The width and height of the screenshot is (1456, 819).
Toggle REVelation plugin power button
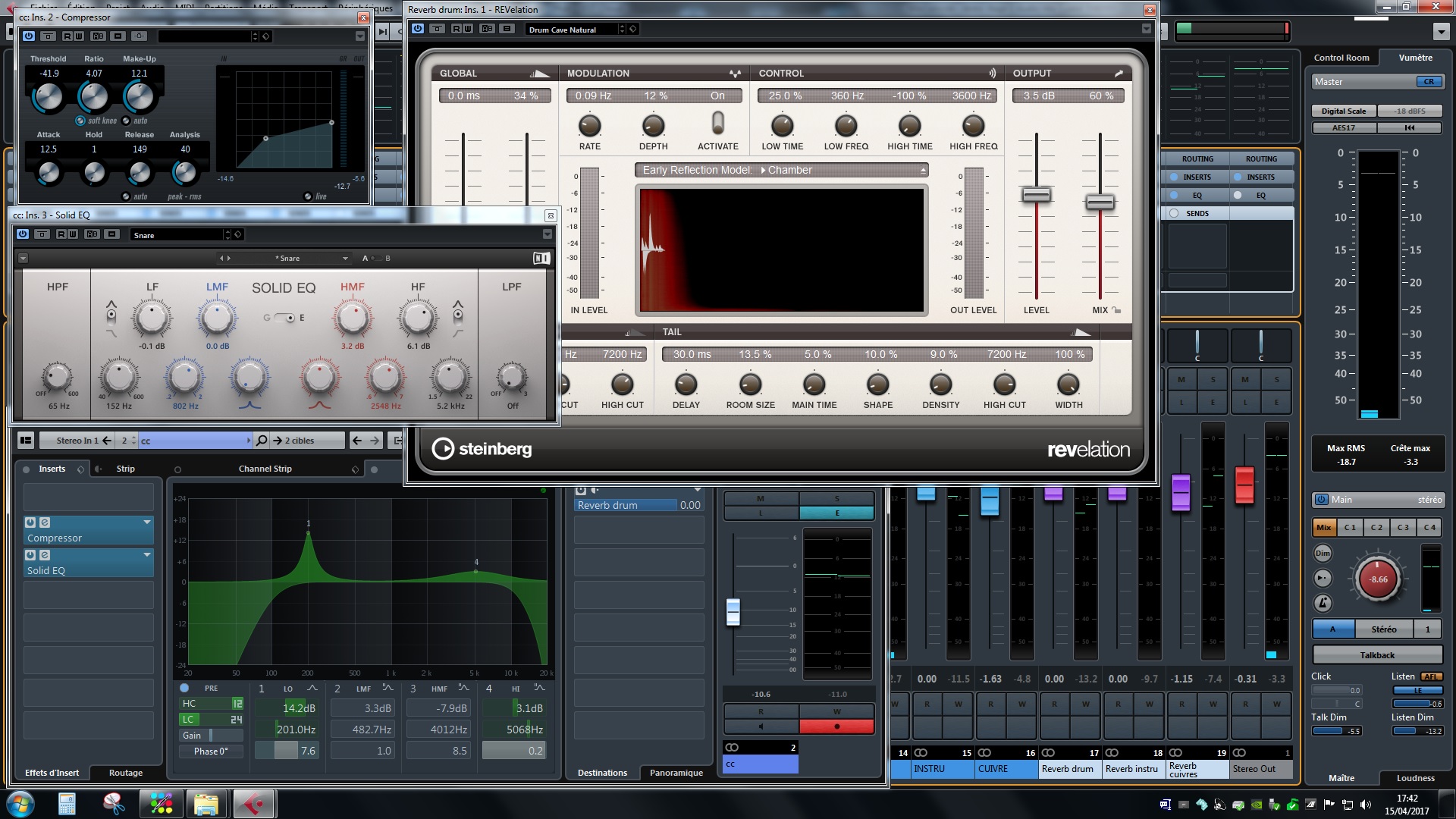pyautogui.click(x=418, y=29)
